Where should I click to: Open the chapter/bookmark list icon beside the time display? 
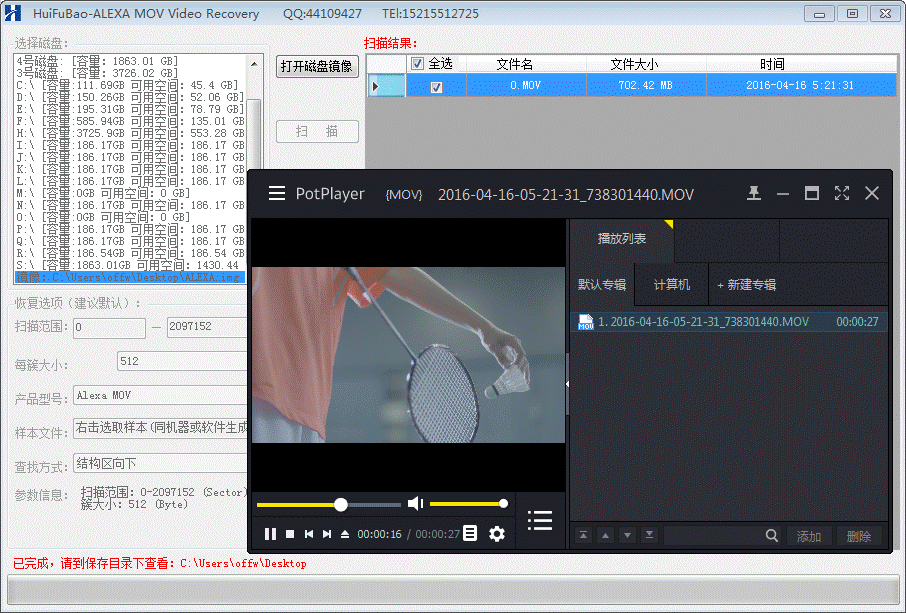(470, 533)
